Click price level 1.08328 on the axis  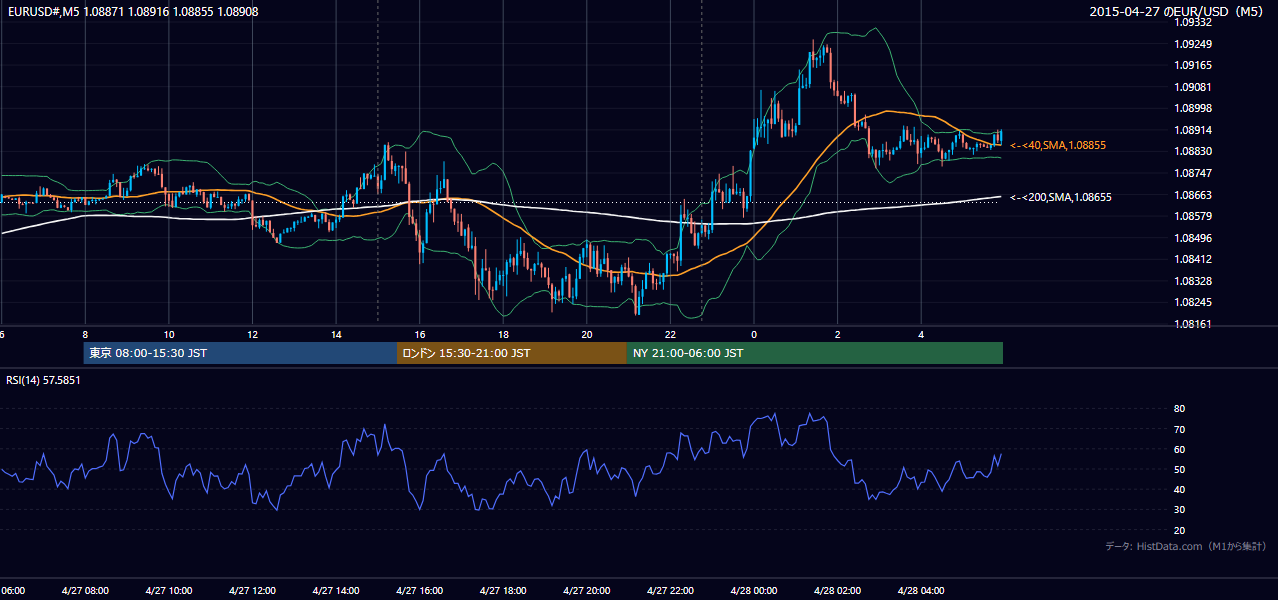pyautogui.click(x=1193, y=281)
